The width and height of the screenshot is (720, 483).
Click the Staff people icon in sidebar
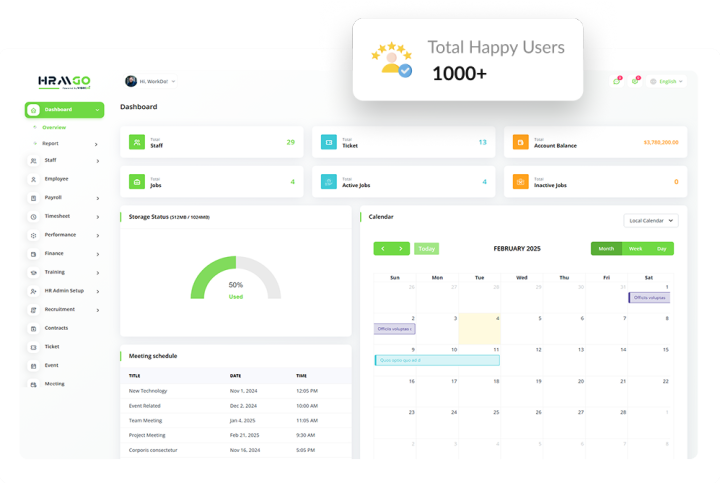click(33, 161)
